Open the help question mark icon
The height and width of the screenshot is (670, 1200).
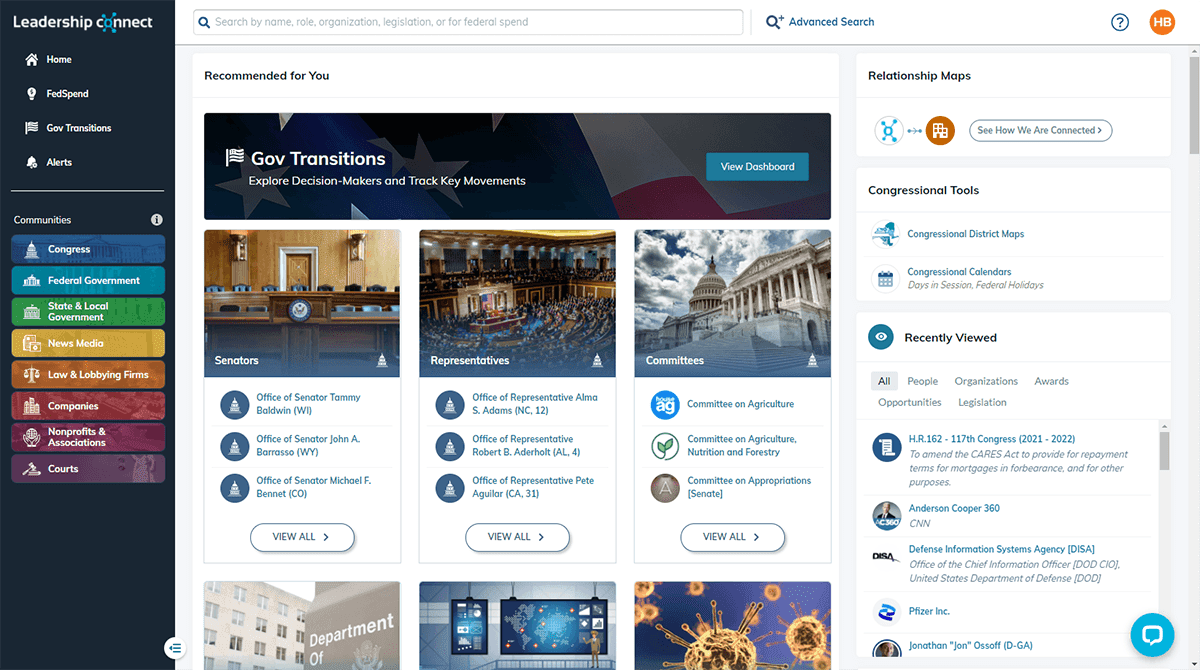coord(1120,22)
